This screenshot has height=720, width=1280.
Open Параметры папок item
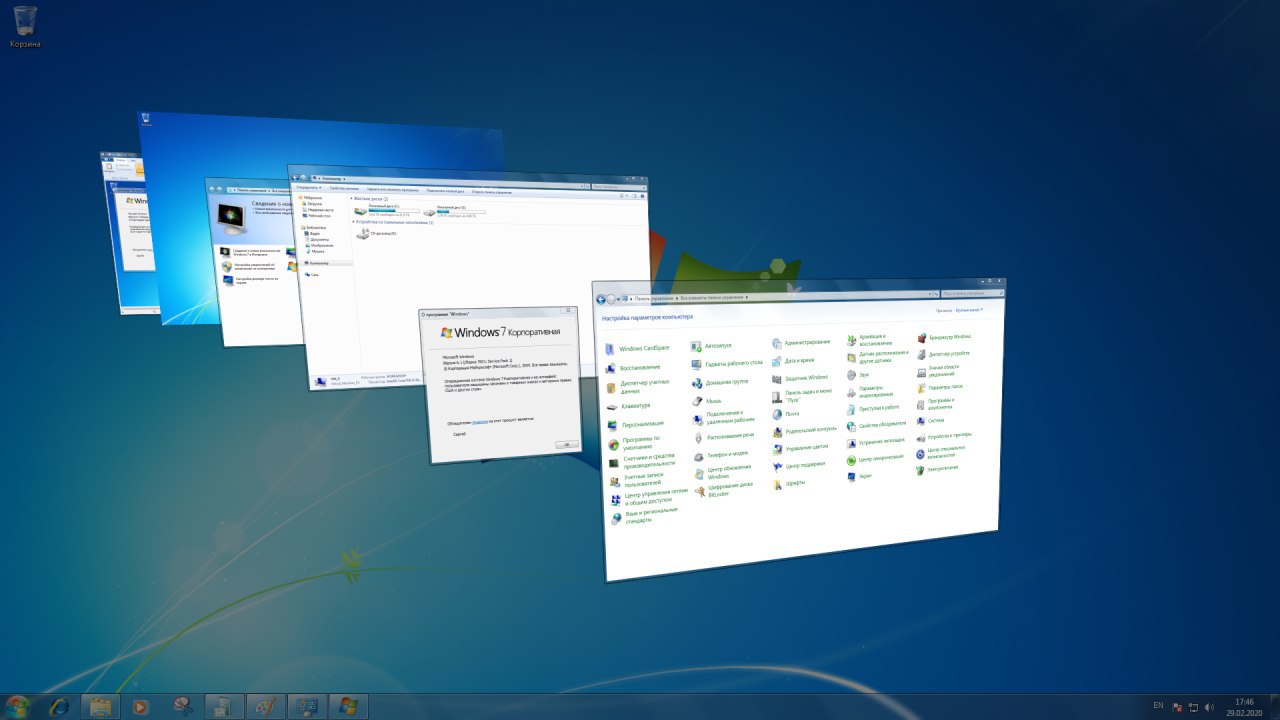(x=940, y=387)
